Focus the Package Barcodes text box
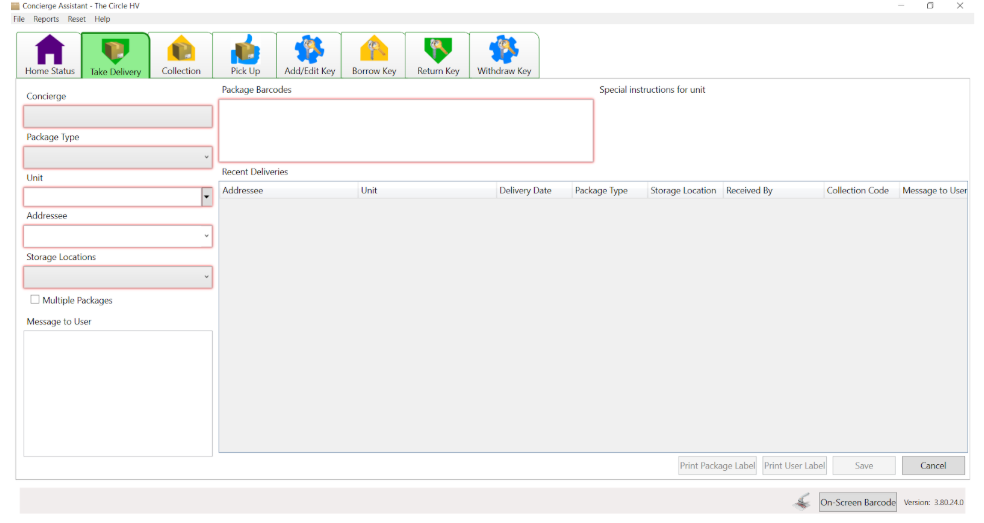 [406, 131]
